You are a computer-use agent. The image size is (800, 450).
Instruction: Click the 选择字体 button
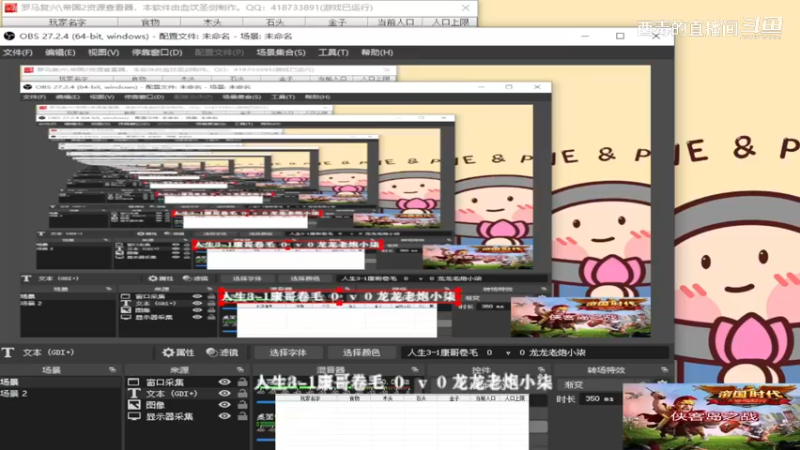click(288, 353)
